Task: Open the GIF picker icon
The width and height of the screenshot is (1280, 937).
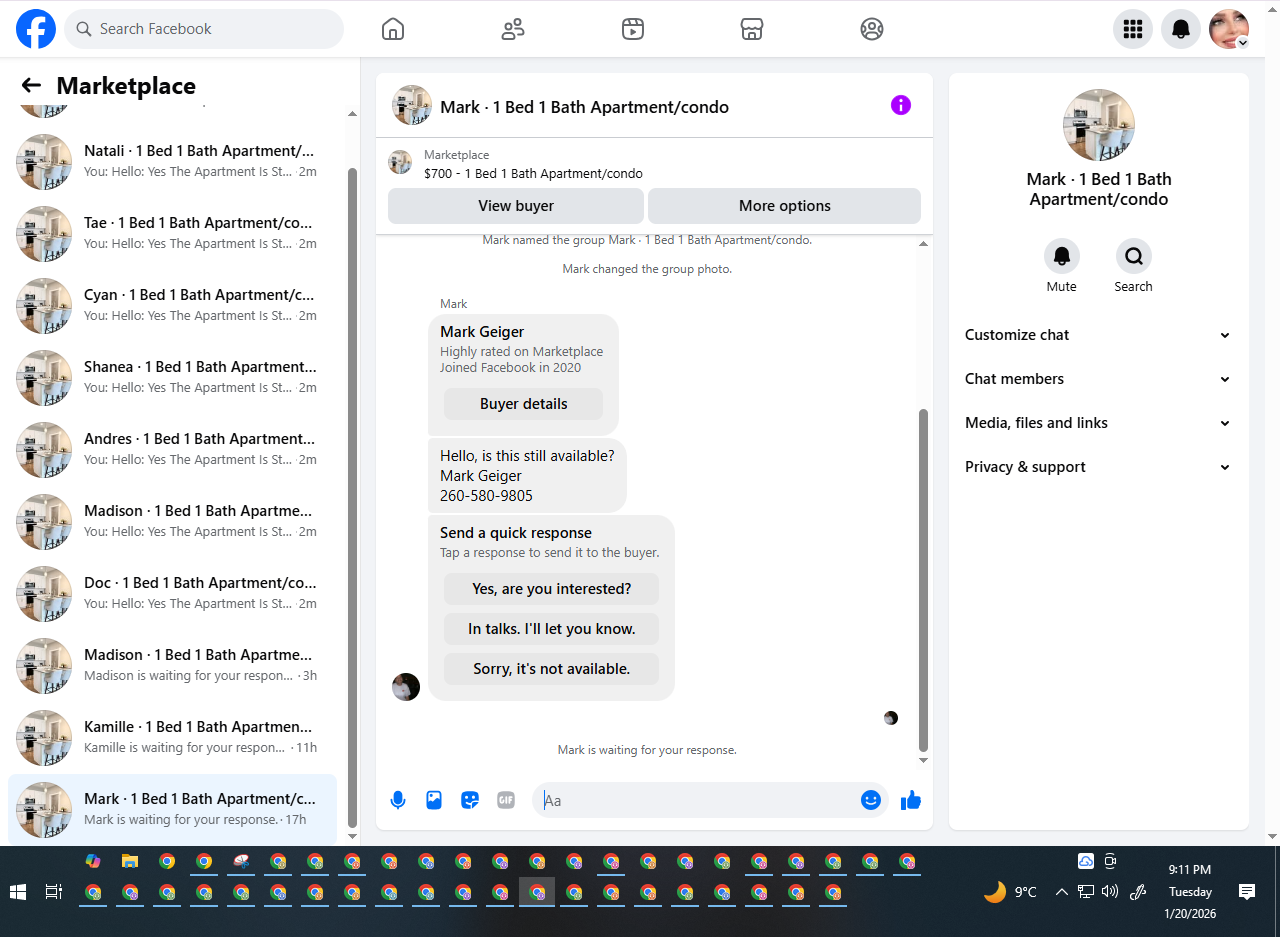Action: click(x=506, y=800)
